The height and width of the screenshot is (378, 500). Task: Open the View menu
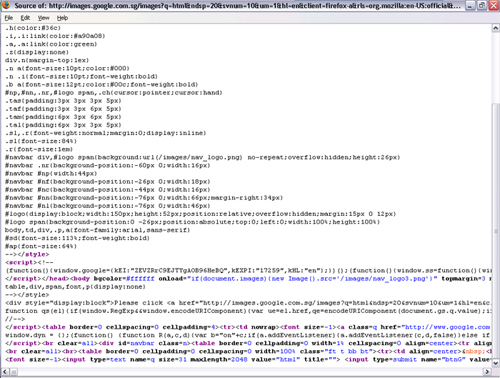pos(43,18)
